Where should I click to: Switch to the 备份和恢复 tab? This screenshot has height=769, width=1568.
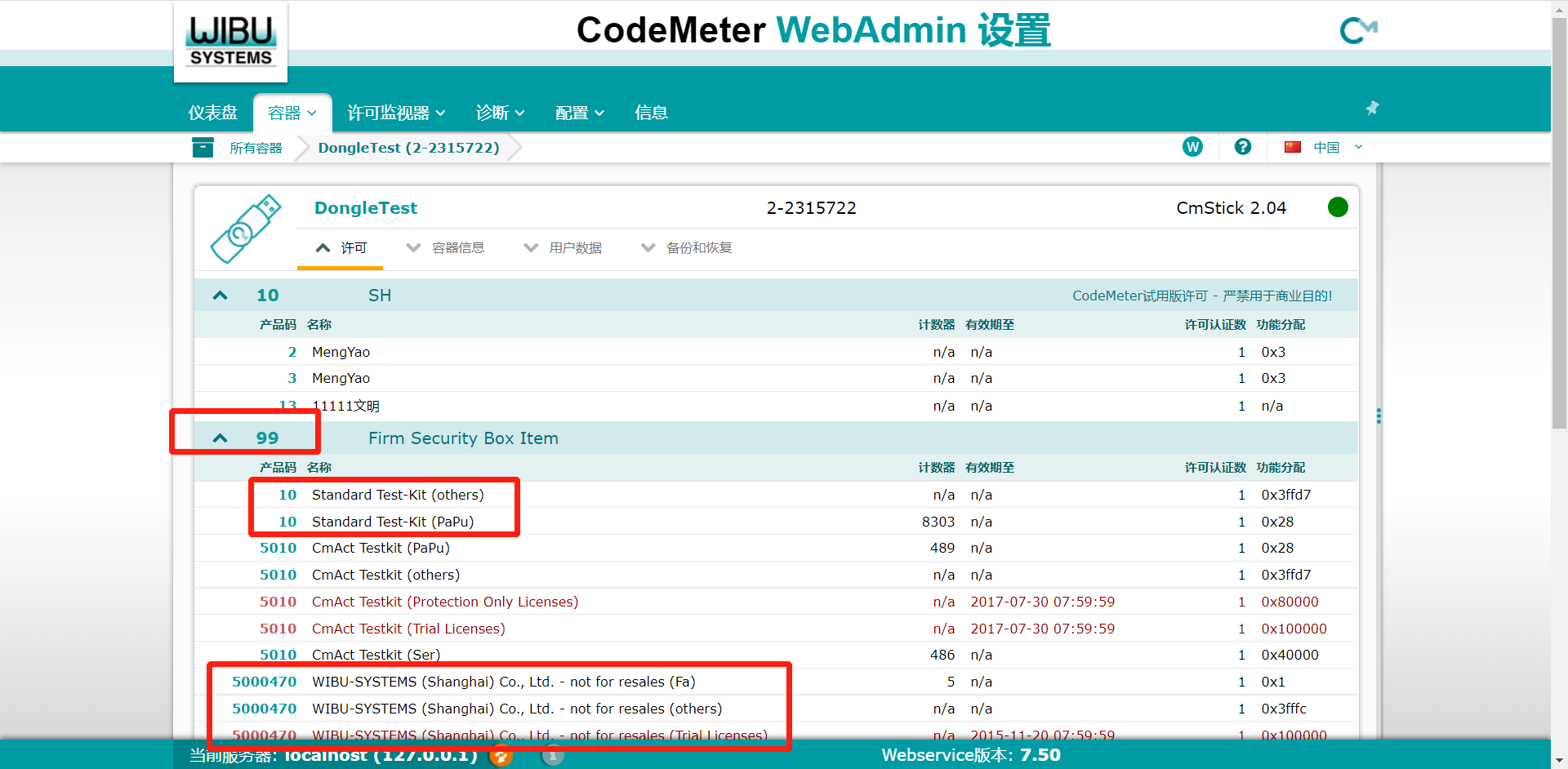(x=687, y=248)
